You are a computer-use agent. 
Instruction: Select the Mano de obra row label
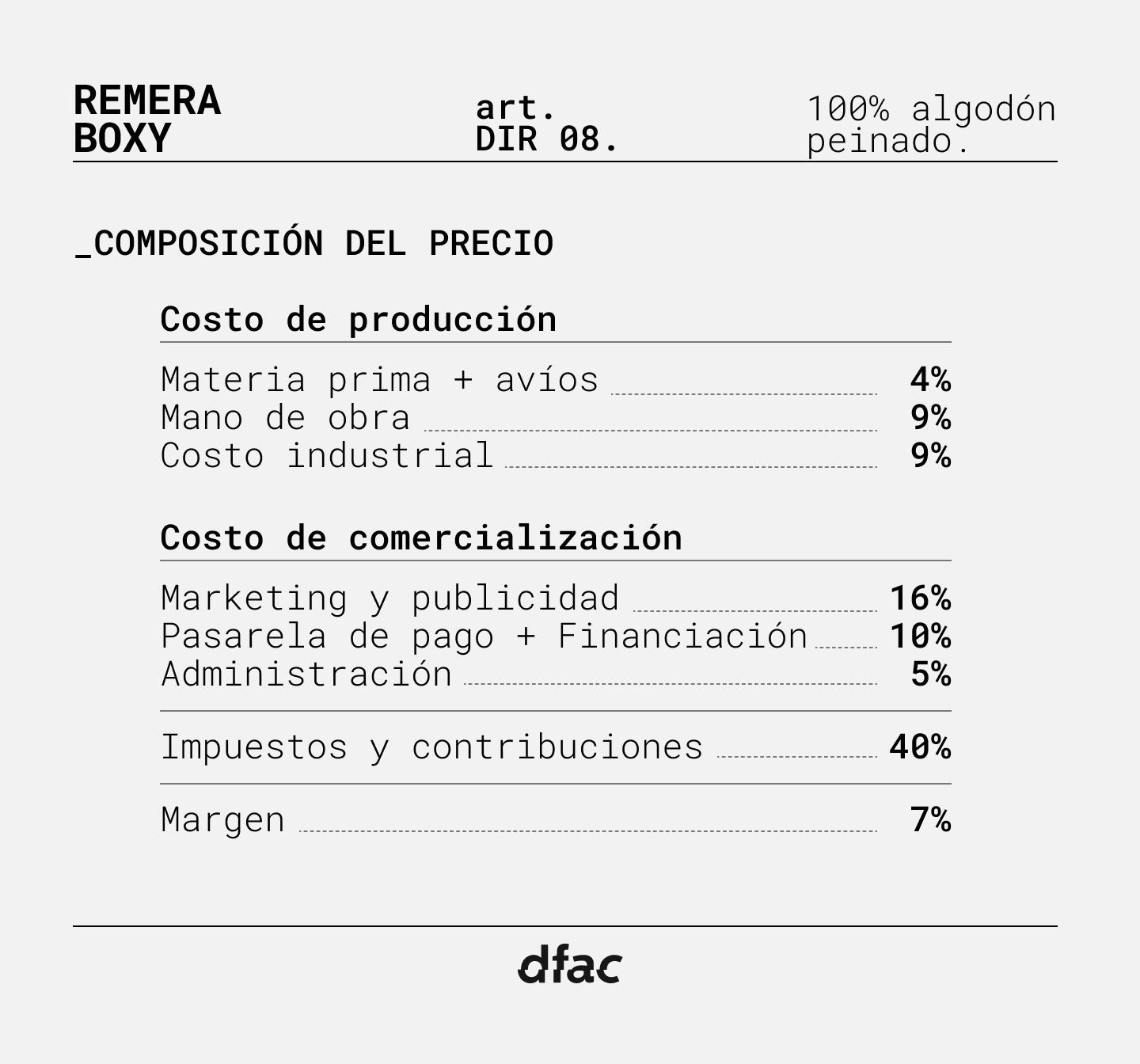tap(285, 417)
